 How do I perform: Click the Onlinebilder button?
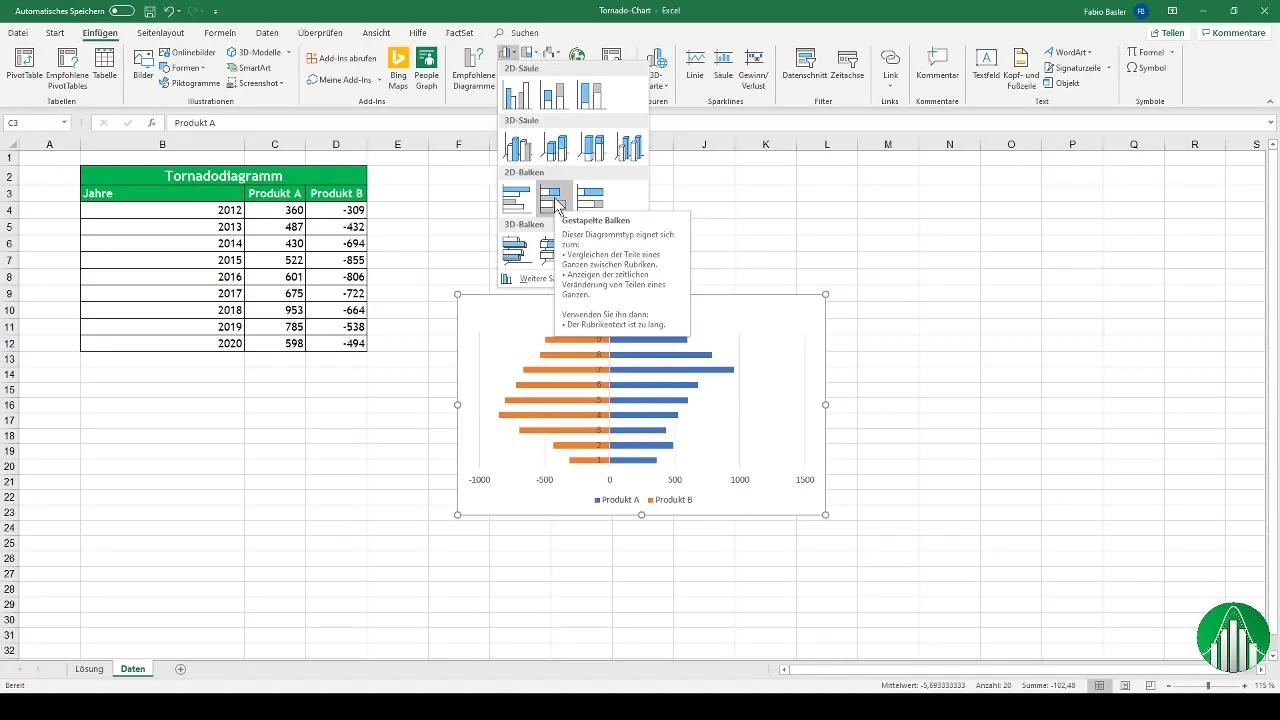187,52
